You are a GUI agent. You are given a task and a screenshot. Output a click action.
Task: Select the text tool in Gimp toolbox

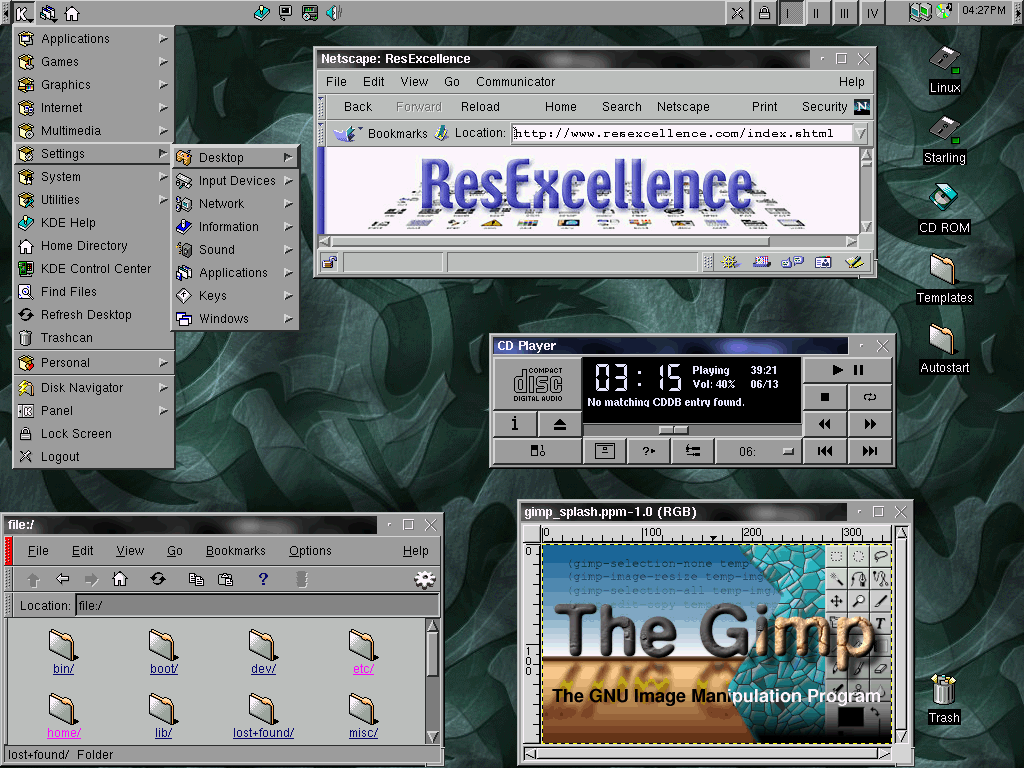880,624
